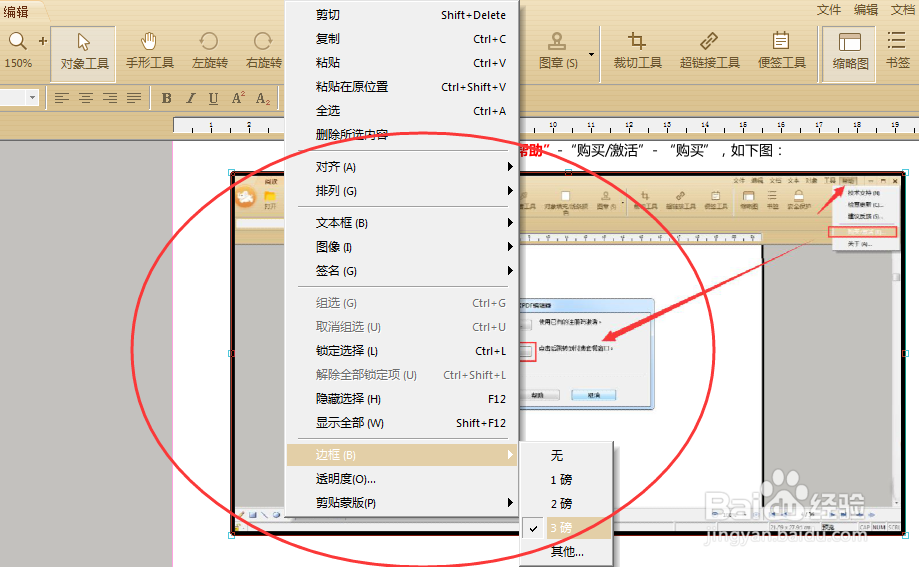919x567 pixels.
Task: Open the 文件 menu at top right
Action: (829, 10)
